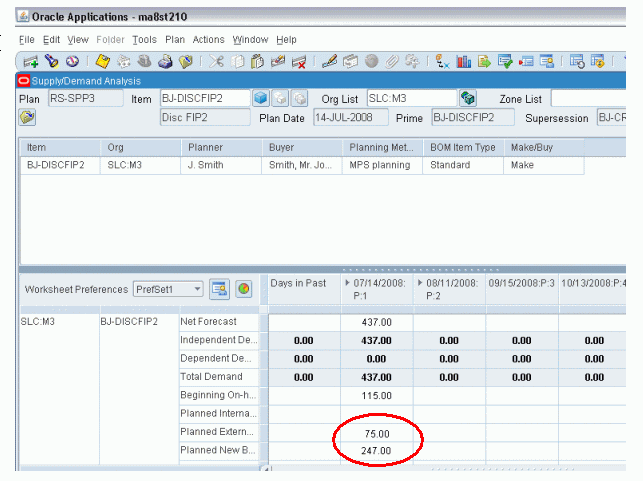Click the table with gold coin icon
This screenshot has height=481, width=643.
(x=597, y=62)
